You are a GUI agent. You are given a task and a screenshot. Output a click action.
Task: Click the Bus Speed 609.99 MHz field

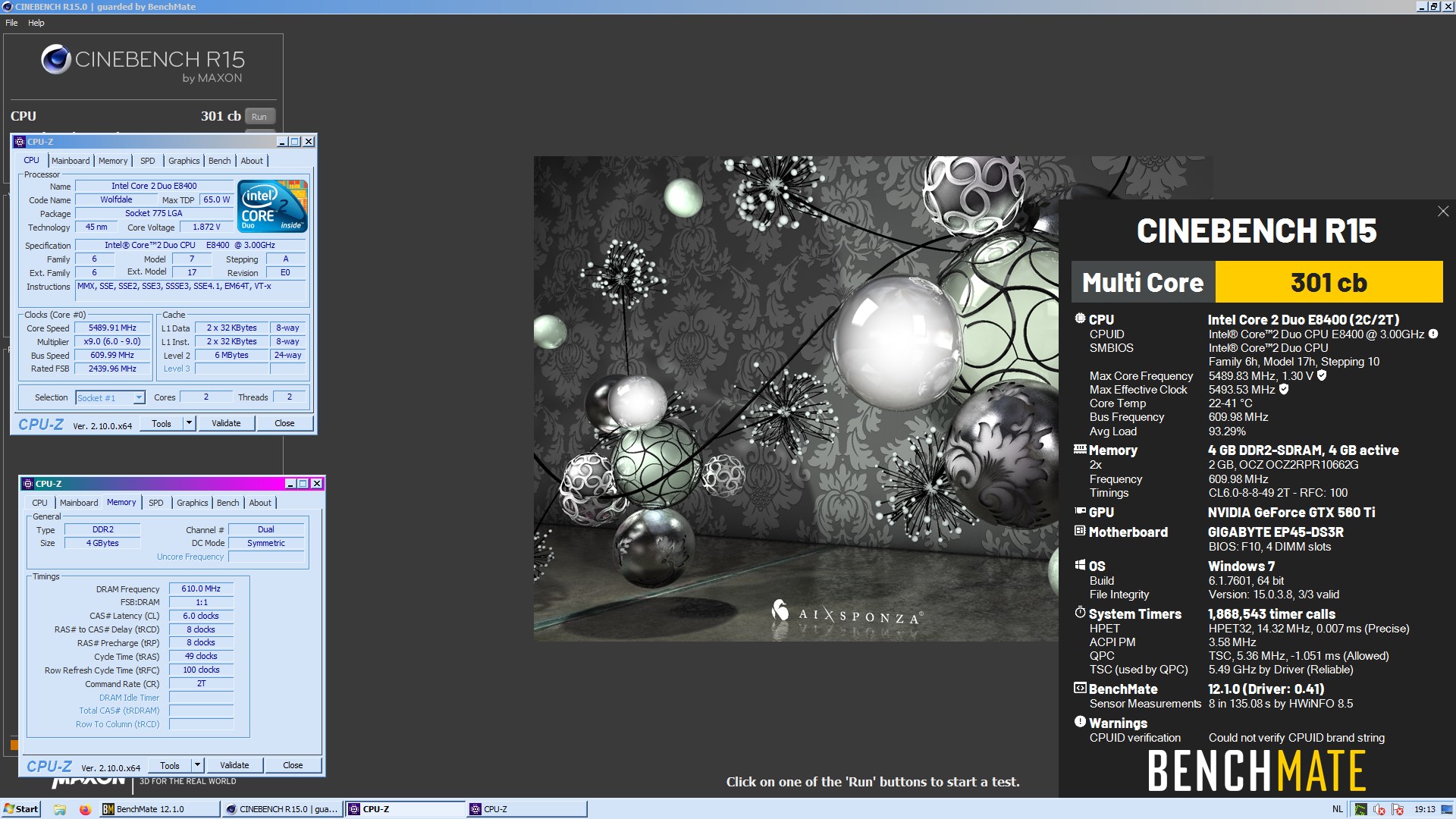(112, 356)
